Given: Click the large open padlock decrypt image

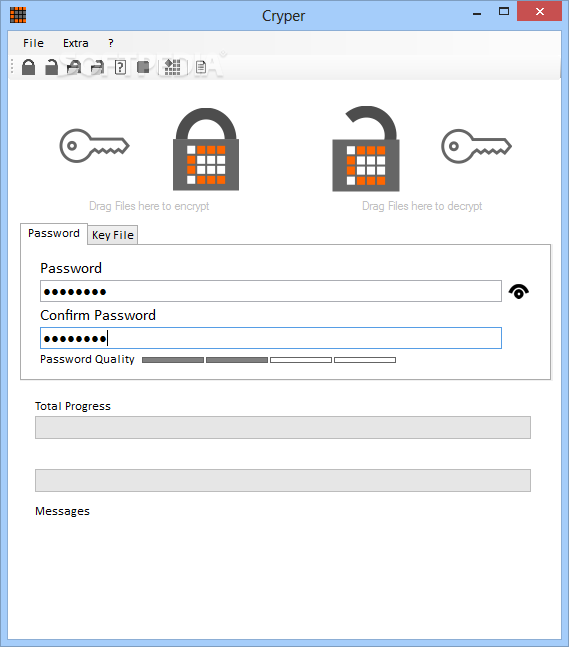Looking at the screenshot, I should click(x=366, y=149).
